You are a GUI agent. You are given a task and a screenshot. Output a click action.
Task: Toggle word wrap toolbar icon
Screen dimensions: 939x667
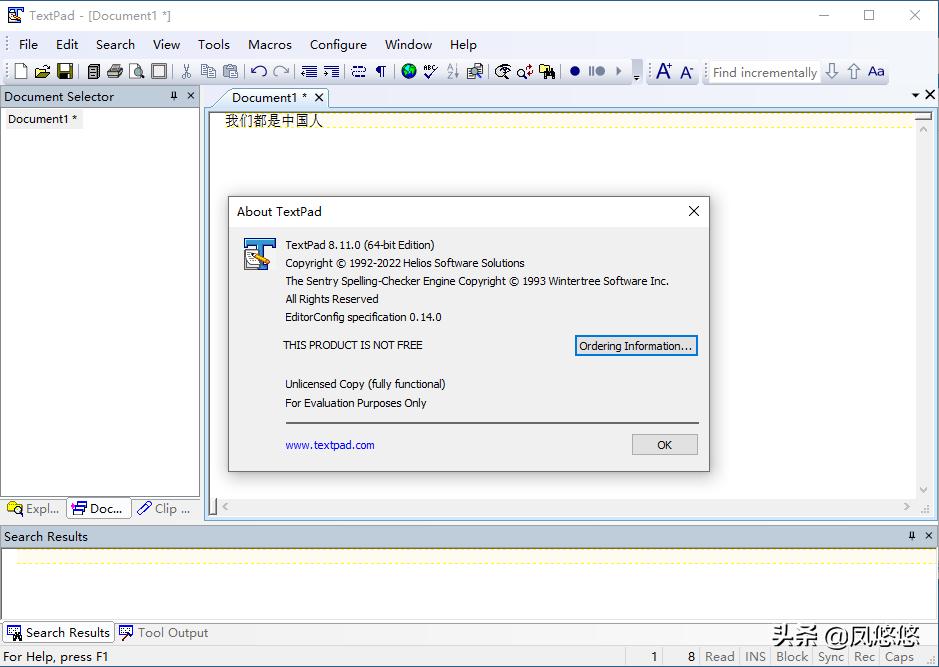pos(359,71)
